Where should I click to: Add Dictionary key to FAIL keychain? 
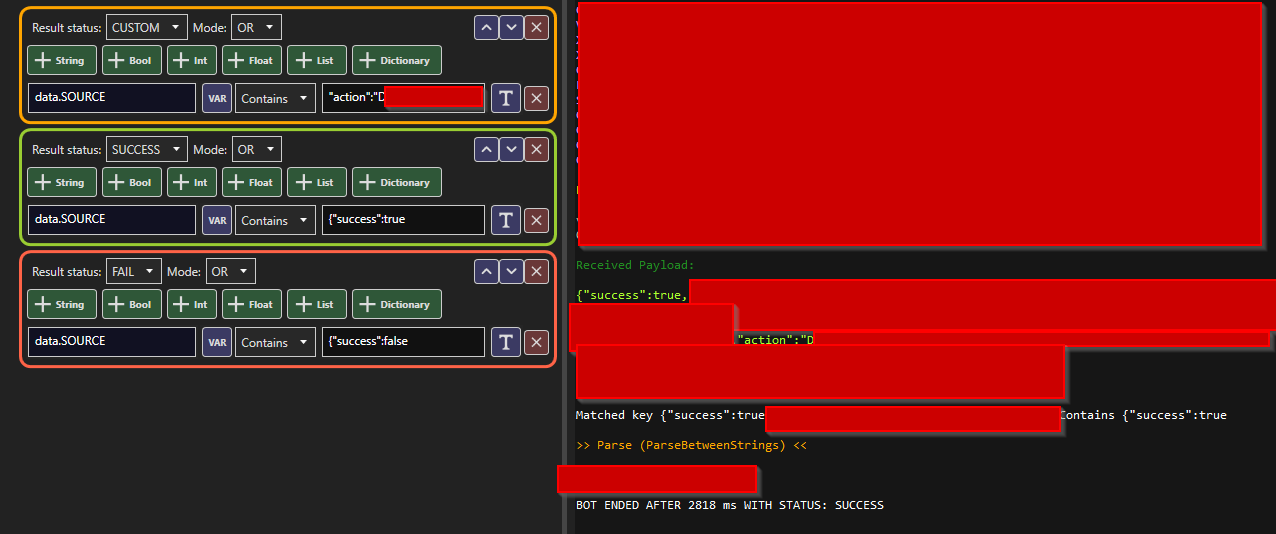pyautogui.click(x=397, y=304)
